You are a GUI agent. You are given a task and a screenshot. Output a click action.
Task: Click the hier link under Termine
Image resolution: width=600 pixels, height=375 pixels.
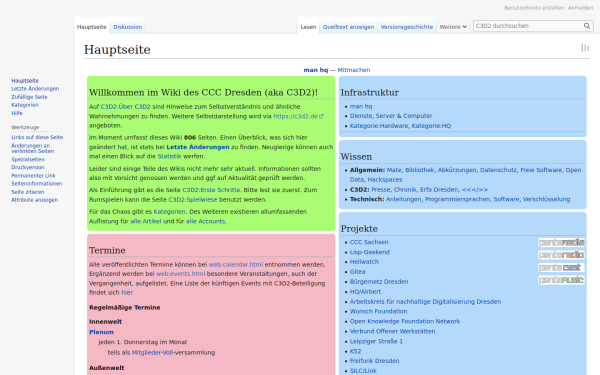coord(127,292)
